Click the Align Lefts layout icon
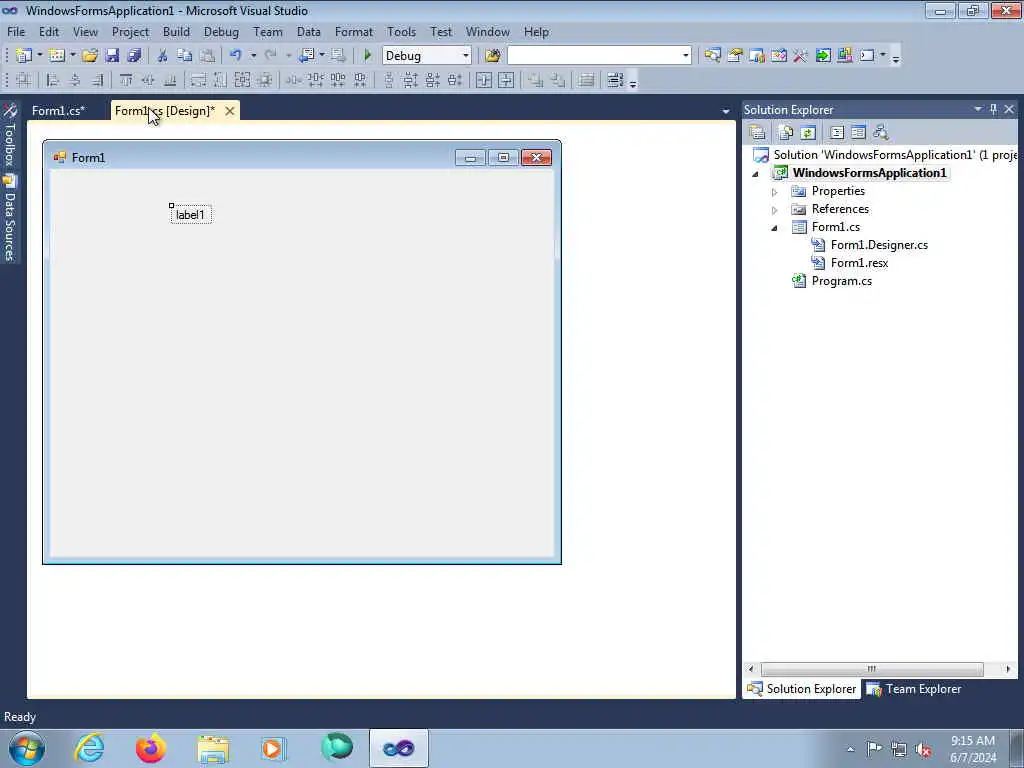The height and width of the screenshot is (768, 1024). (x=53, y=80)
